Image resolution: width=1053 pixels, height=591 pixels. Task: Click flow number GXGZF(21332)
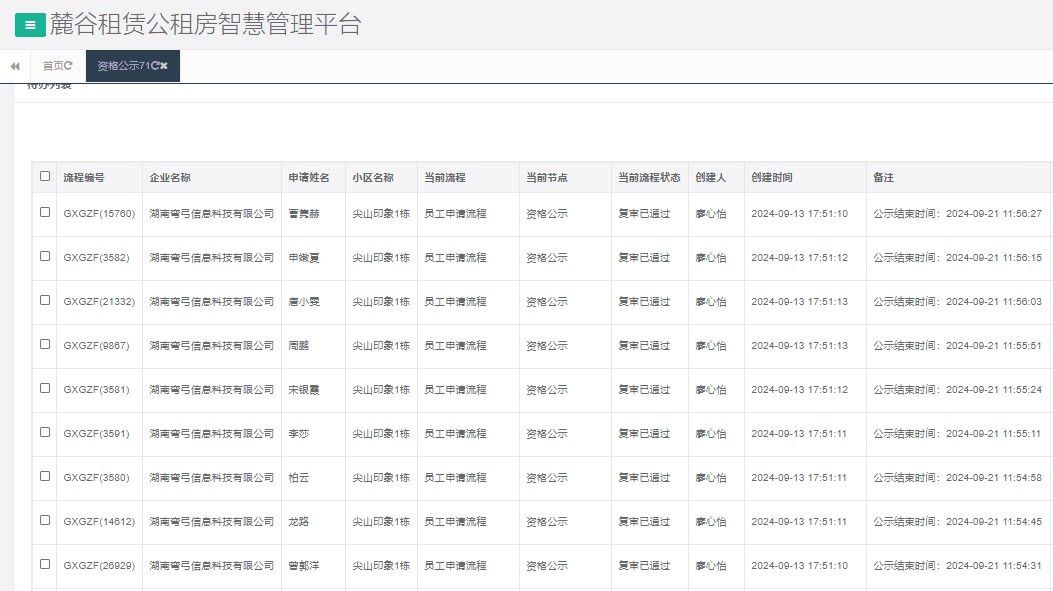coord(101,301)
